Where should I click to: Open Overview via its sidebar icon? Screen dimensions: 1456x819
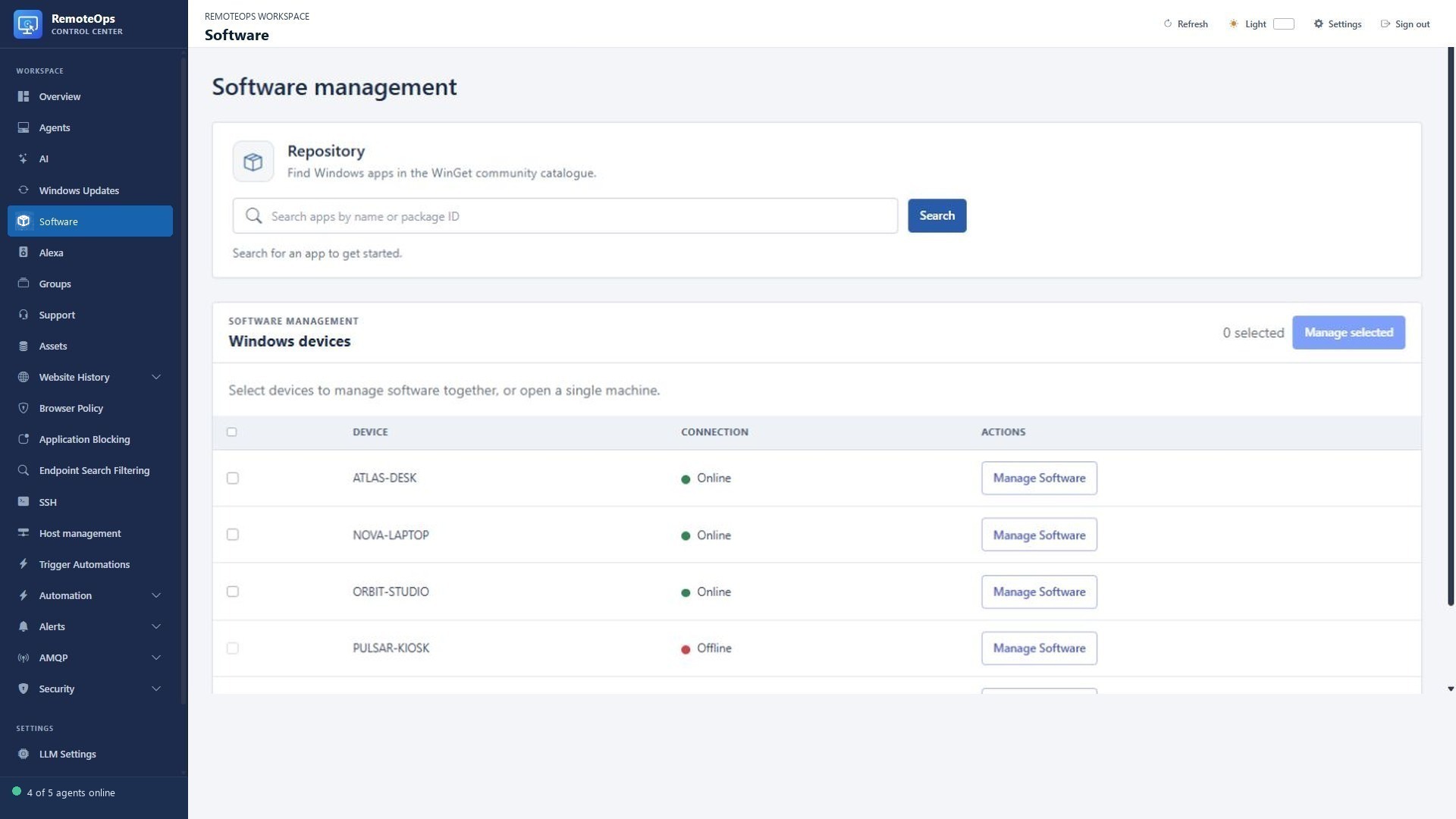click(x=24, y=96)
